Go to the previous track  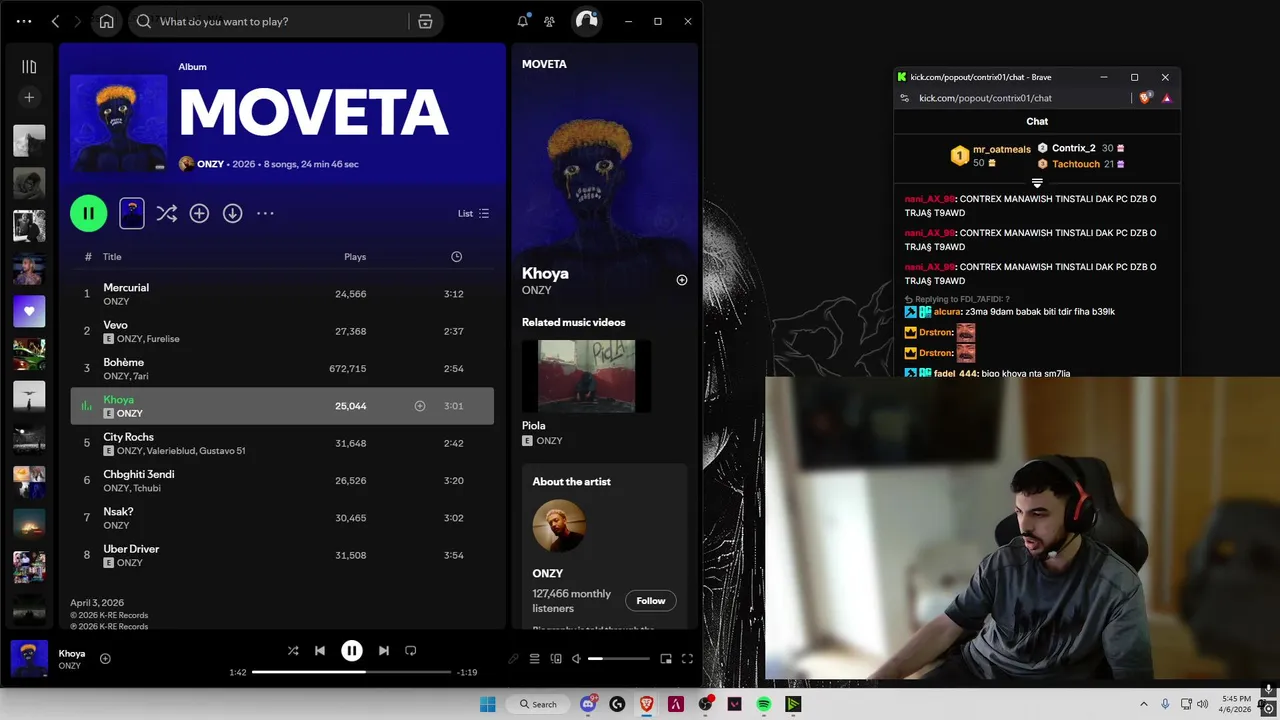(x=320, y=650)
